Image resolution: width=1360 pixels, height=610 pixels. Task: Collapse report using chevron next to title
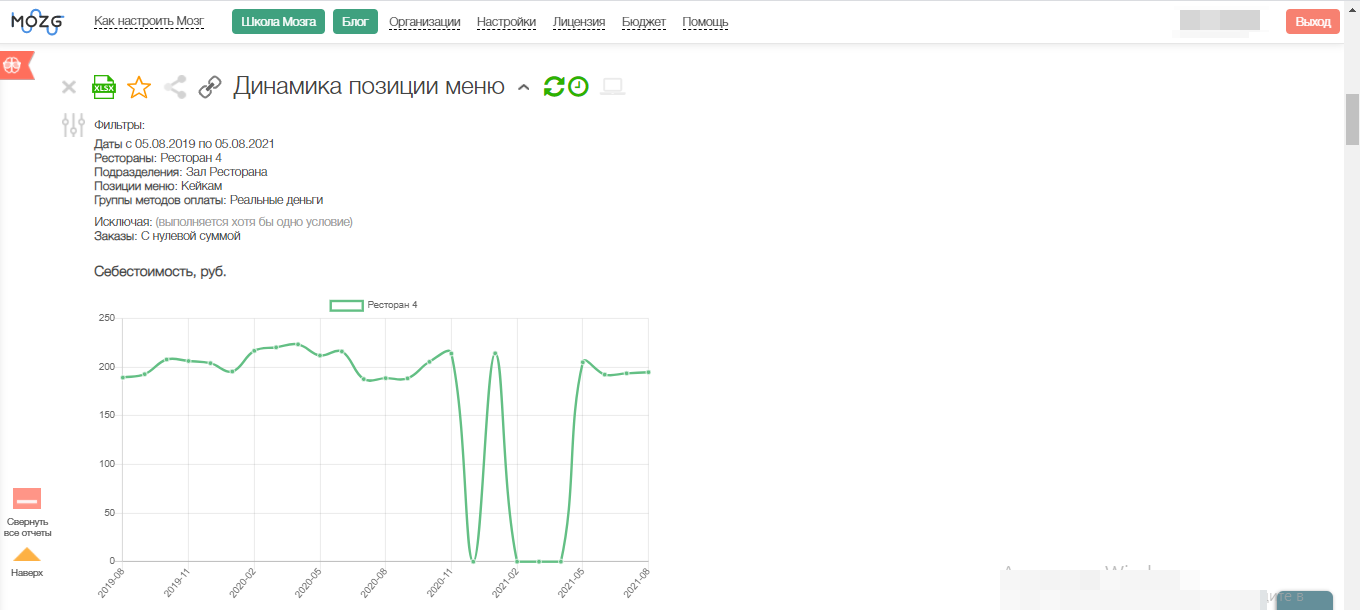pyautogui.click(x=523, y=88)
